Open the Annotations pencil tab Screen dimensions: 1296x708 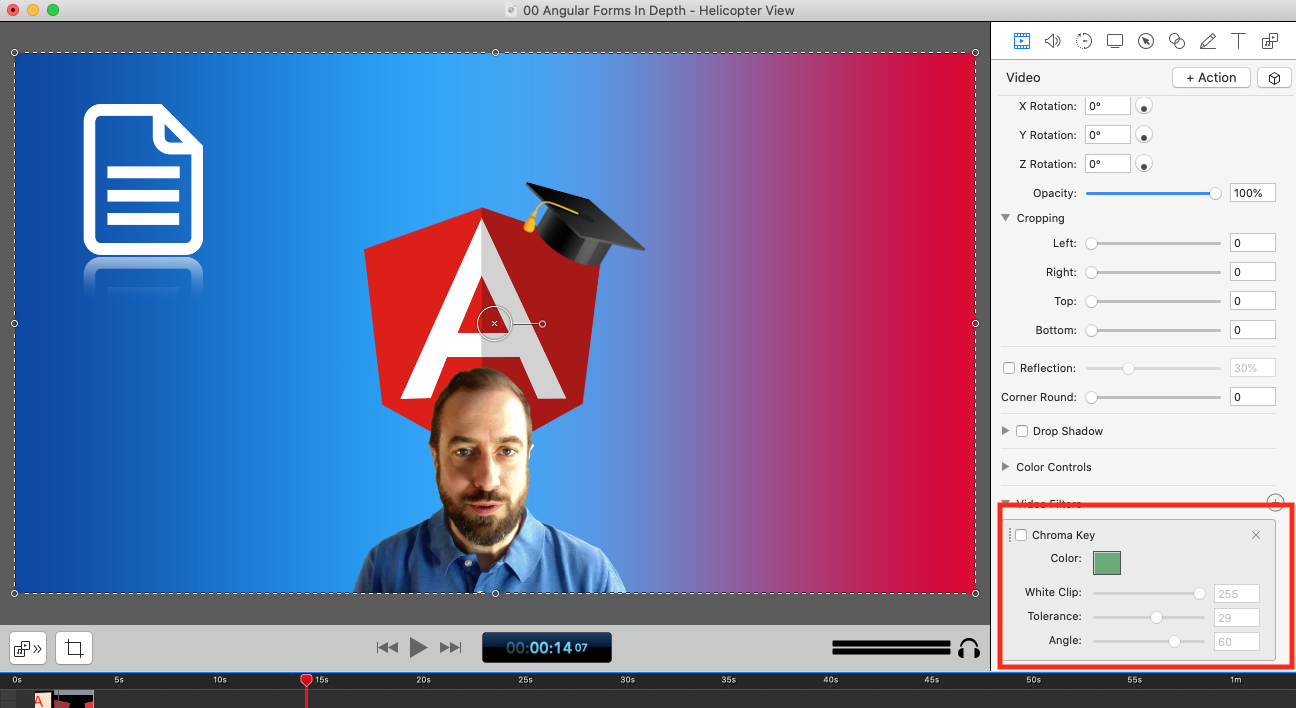(1208, 41)
